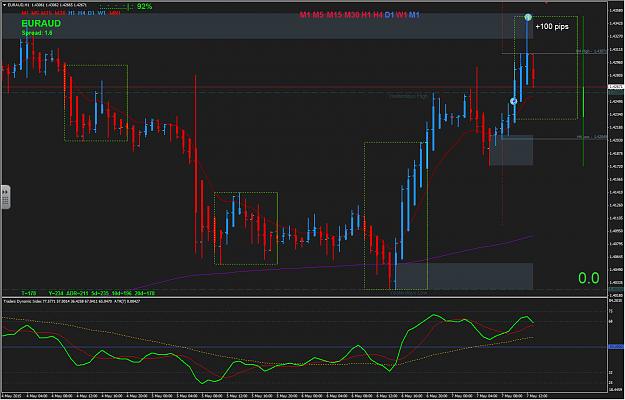Click the light blue circle marker at the candle peak
The height and width of the screenshot is (400, 625).
(x=528, y=17)
